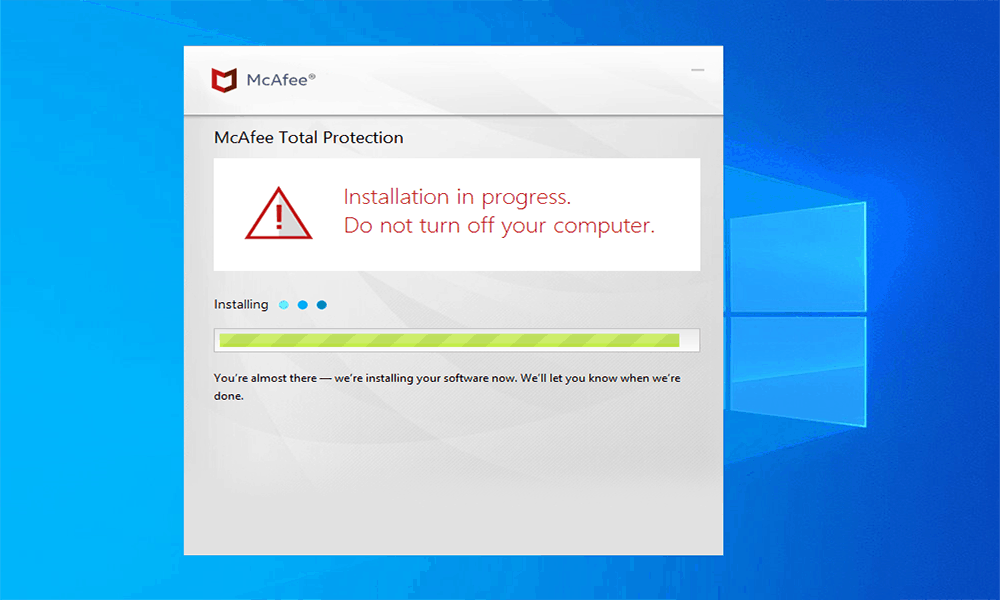Click the middle blue installing dot

(303, 305)
